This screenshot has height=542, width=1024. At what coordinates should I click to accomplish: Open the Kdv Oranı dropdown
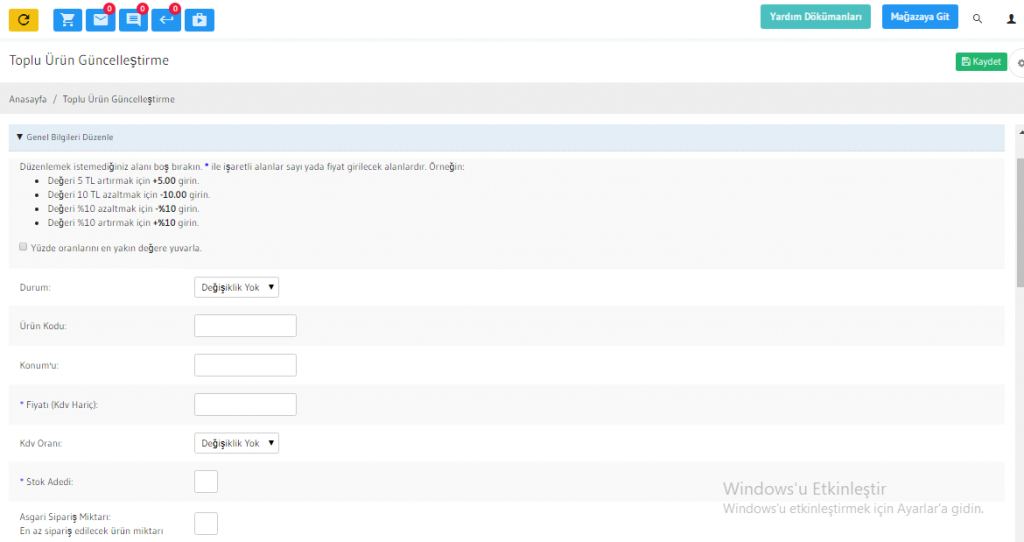pyautogui.click(x=236, y=443)
